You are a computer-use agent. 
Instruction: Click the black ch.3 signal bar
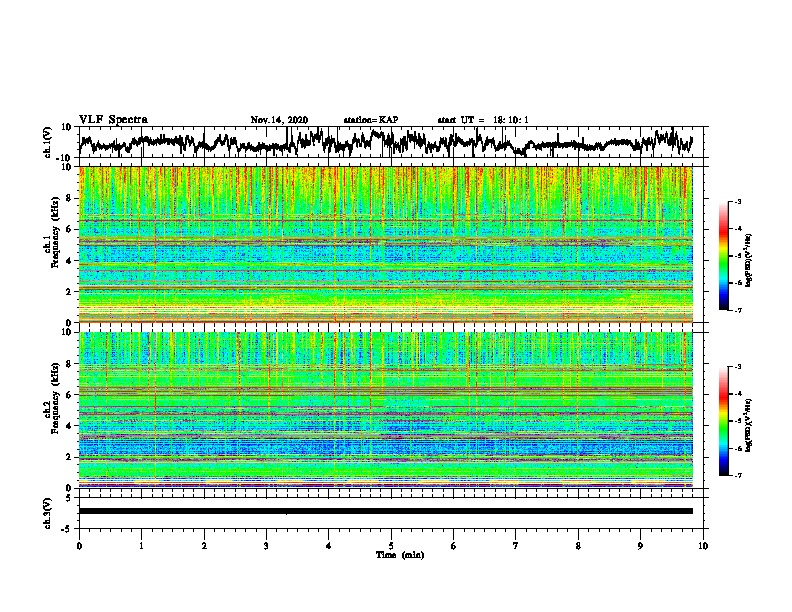pyautogui.click(x=386, y=511)
